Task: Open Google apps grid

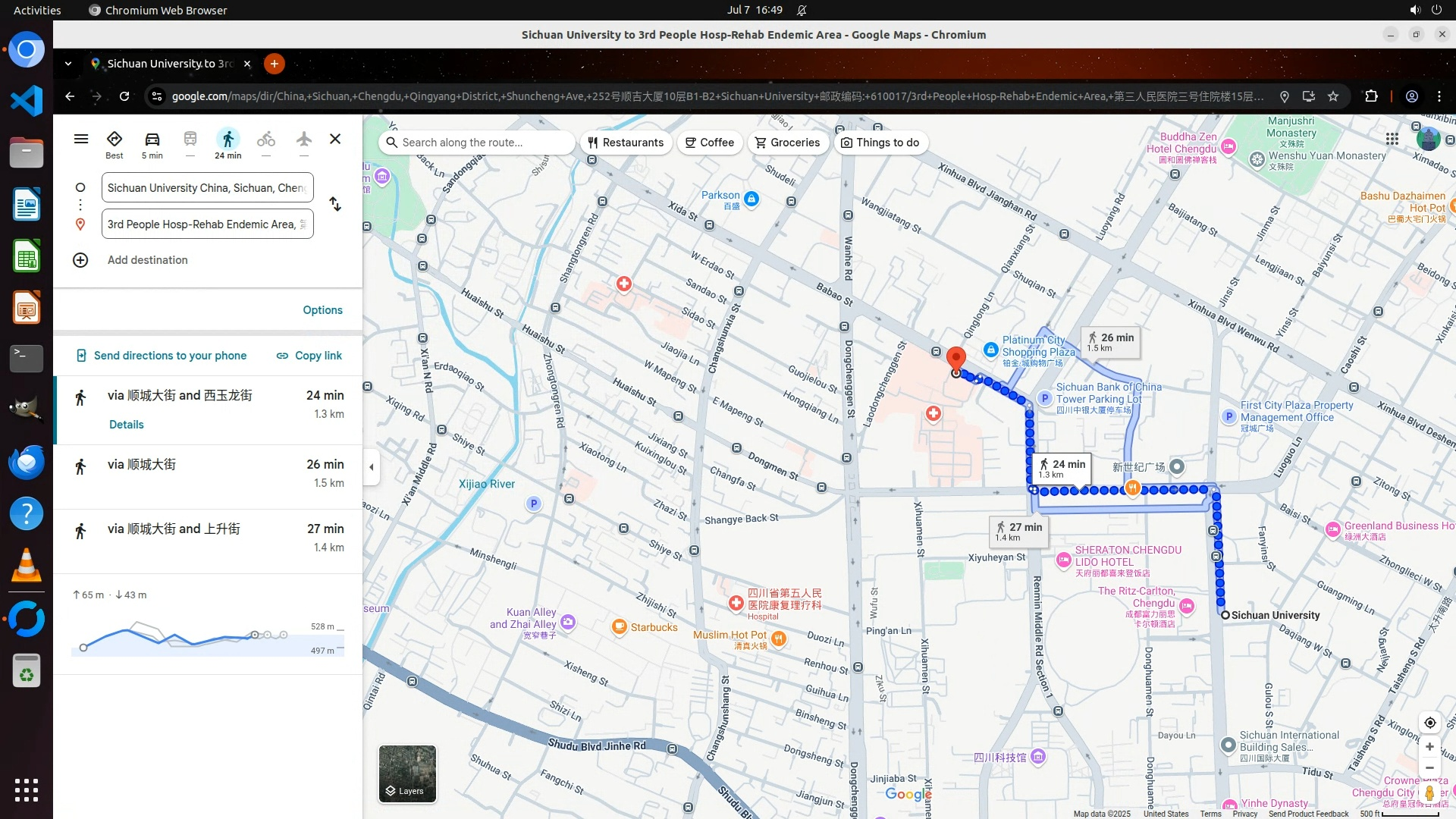Action: click(1392, 139)
